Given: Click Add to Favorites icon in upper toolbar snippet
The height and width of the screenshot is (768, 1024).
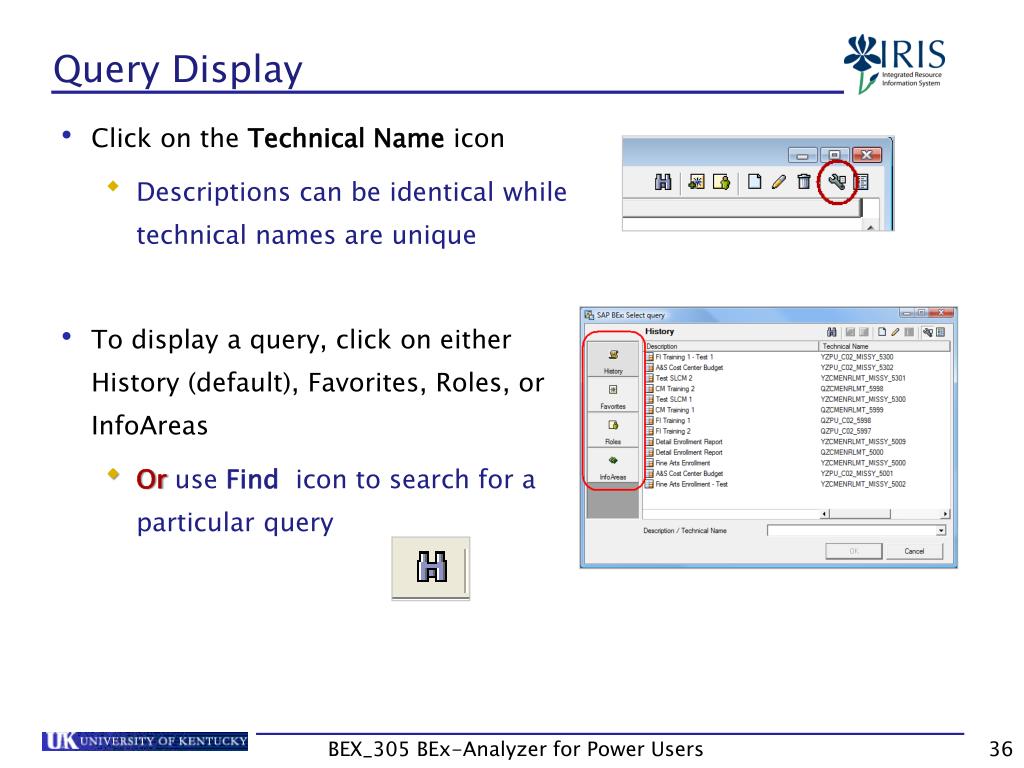Looking at the screenshot, I should click(697, 182).
